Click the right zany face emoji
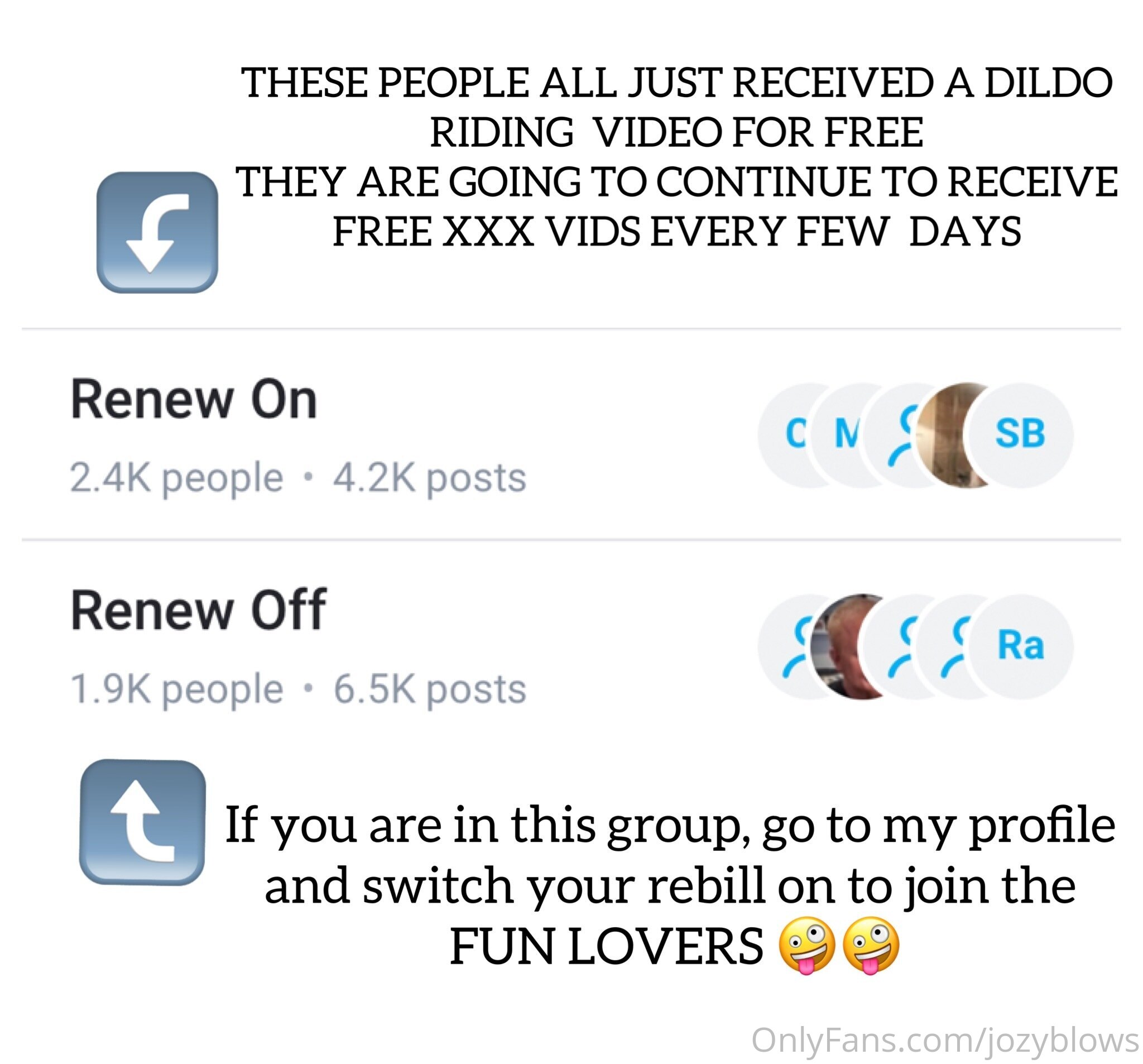The image size is (1143, 1064). [x=871, y=945]
